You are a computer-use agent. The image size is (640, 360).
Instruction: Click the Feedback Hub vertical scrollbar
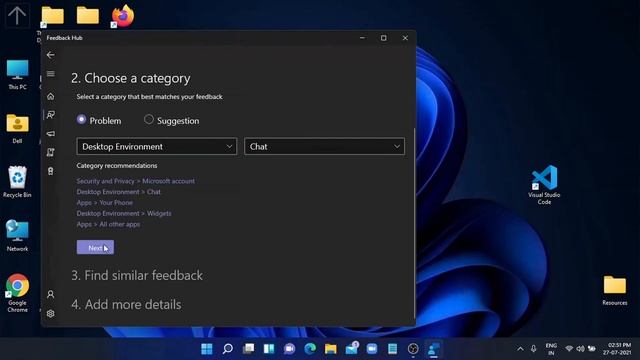(414, 223)
